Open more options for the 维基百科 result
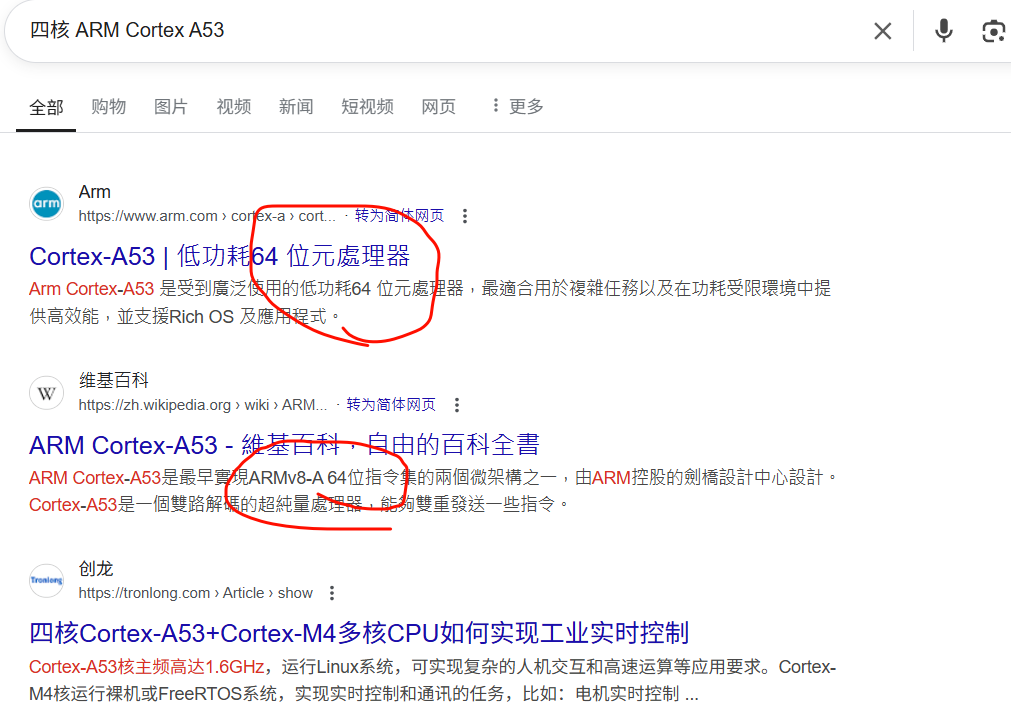 (456, 405)
